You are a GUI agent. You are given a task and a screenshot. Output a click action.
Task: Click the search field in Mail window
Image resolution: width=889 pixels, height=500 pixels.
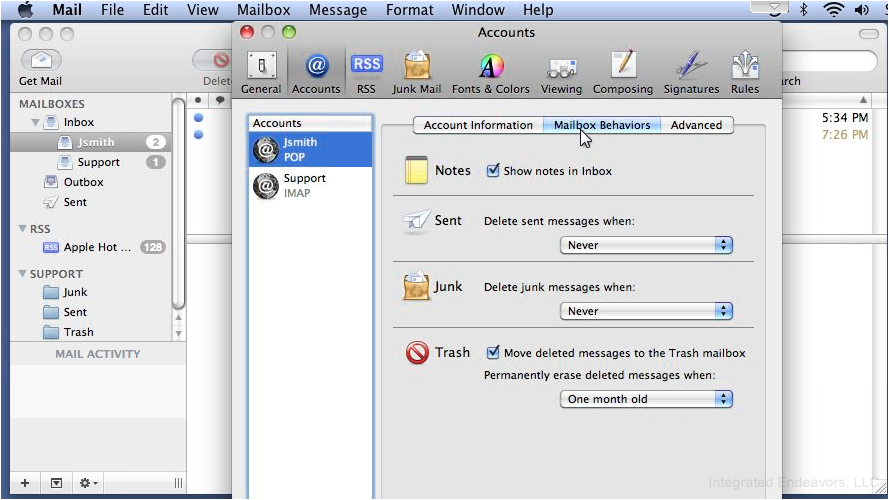click(x=829, y=61)
